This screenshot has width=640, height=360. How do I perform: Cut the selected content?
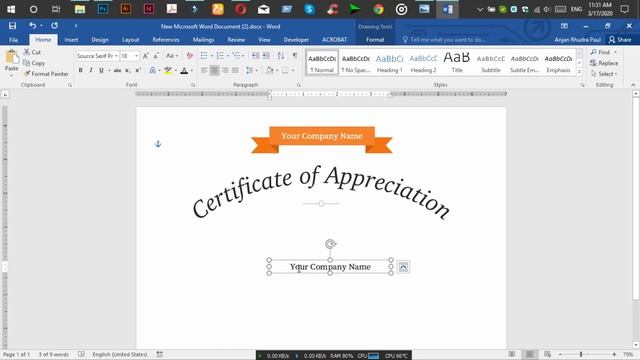click(x=32, y=52)
